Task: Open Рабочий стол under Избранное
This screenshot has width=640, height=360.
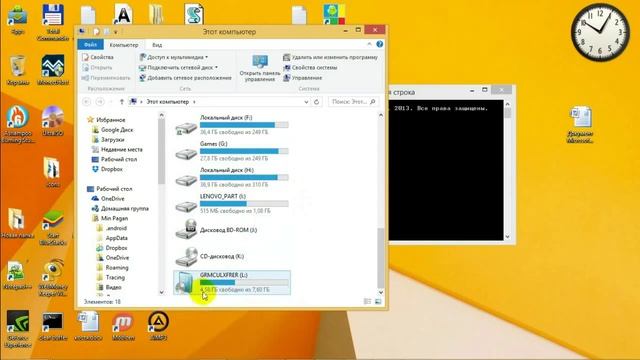Action: point(115,159)
